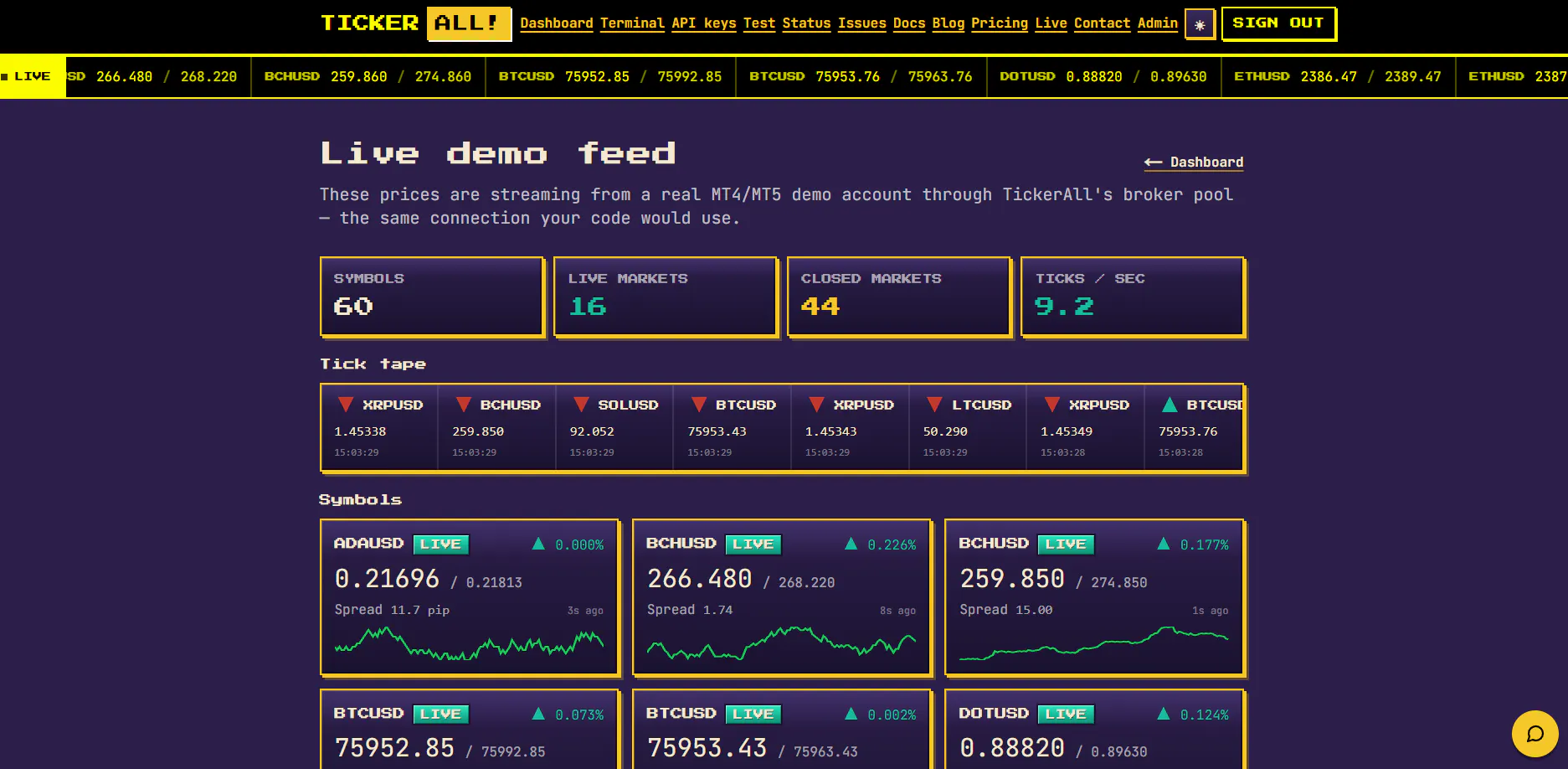Open the Admin nav link
Viewport: 1568px width, 769px height.
[1158, 23]
